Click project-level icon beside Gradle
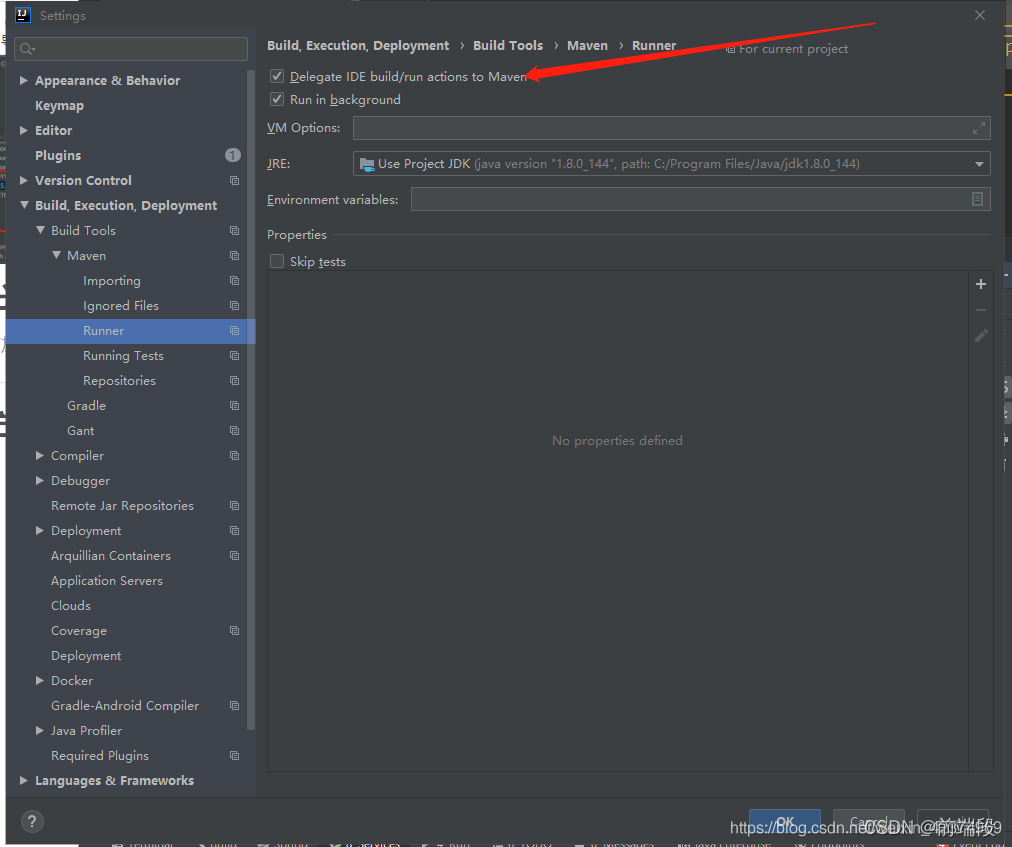 234,405
